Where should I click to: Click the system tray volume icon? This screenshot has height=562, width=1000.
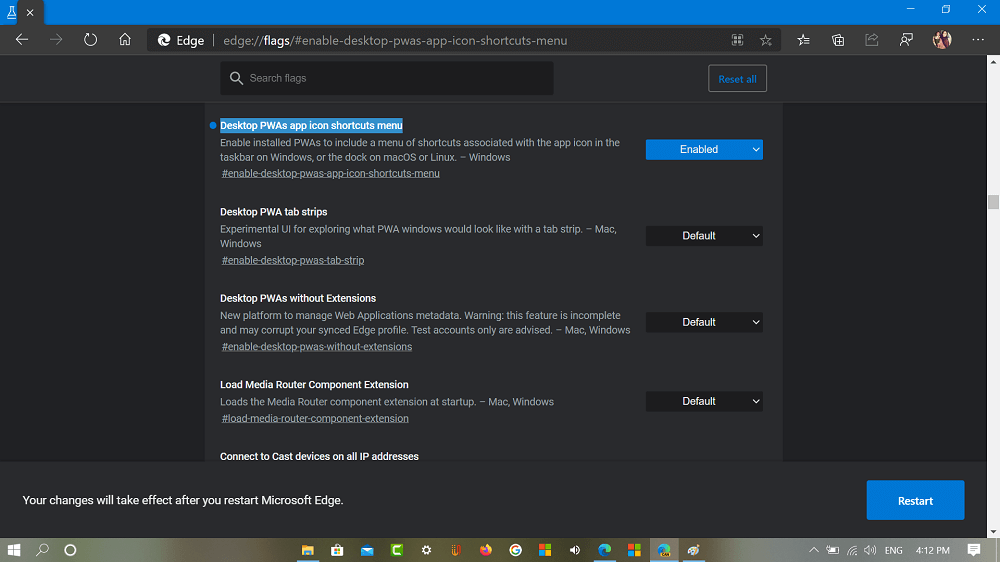pyautogui.click(x=870, y=550)
